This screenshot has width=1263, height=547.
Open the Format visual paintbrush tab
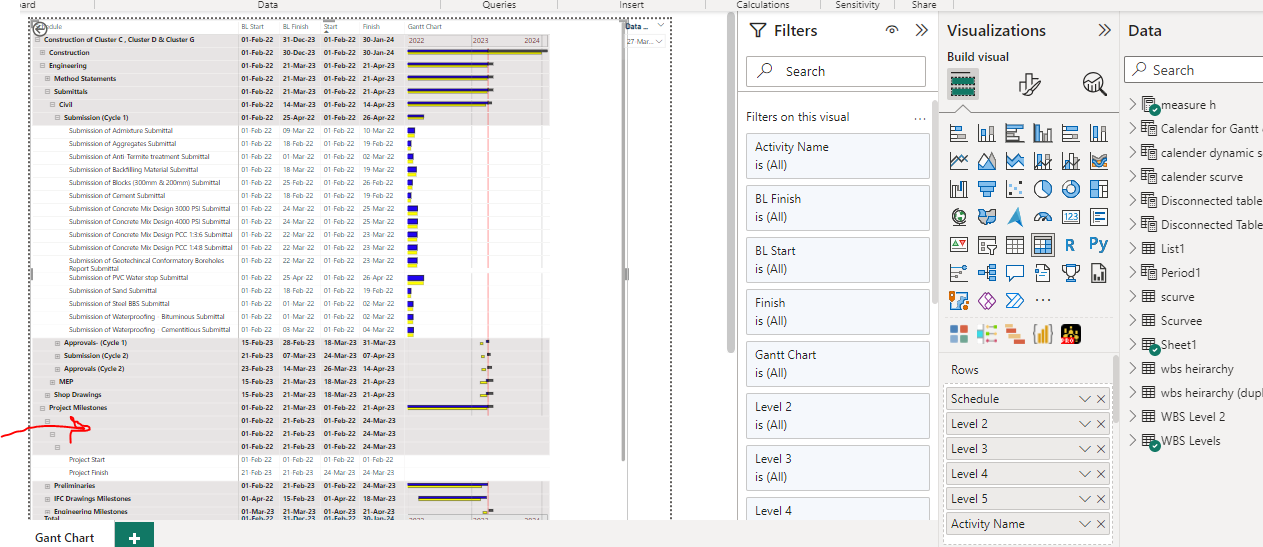pyautogui.click(x=1029, y=84)
